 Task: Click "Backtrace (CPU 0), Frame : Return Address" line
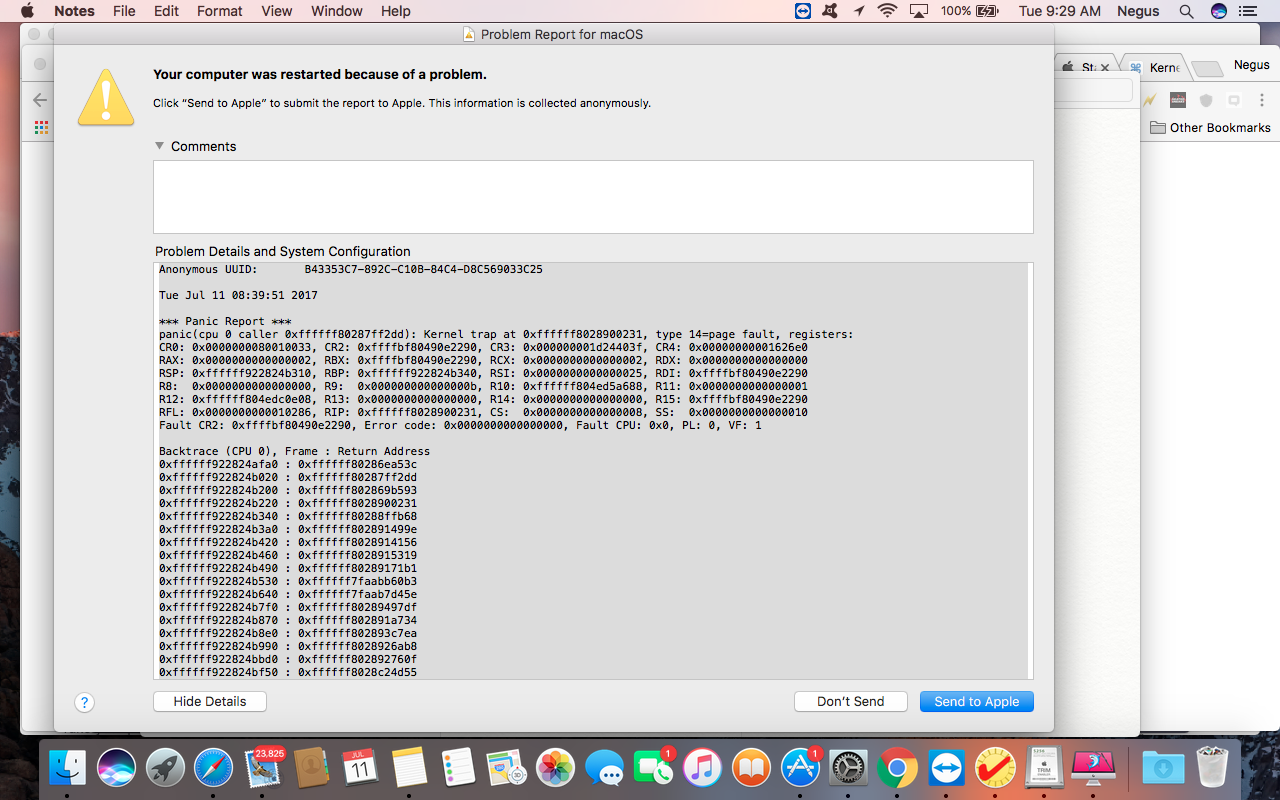pos(295,452)
